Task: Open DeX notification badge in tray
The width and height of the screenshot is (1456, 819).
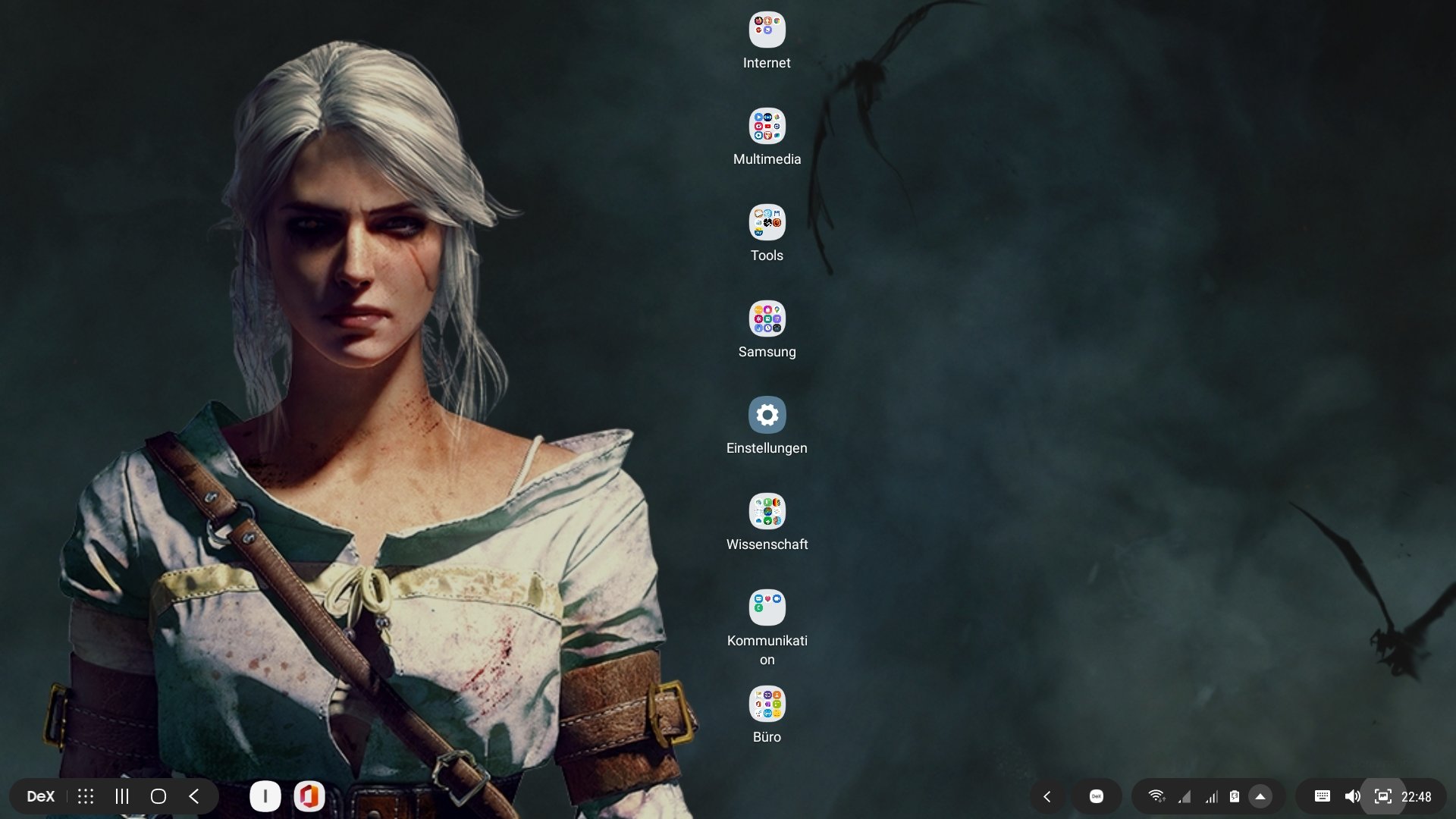Action: (1097, 796)
